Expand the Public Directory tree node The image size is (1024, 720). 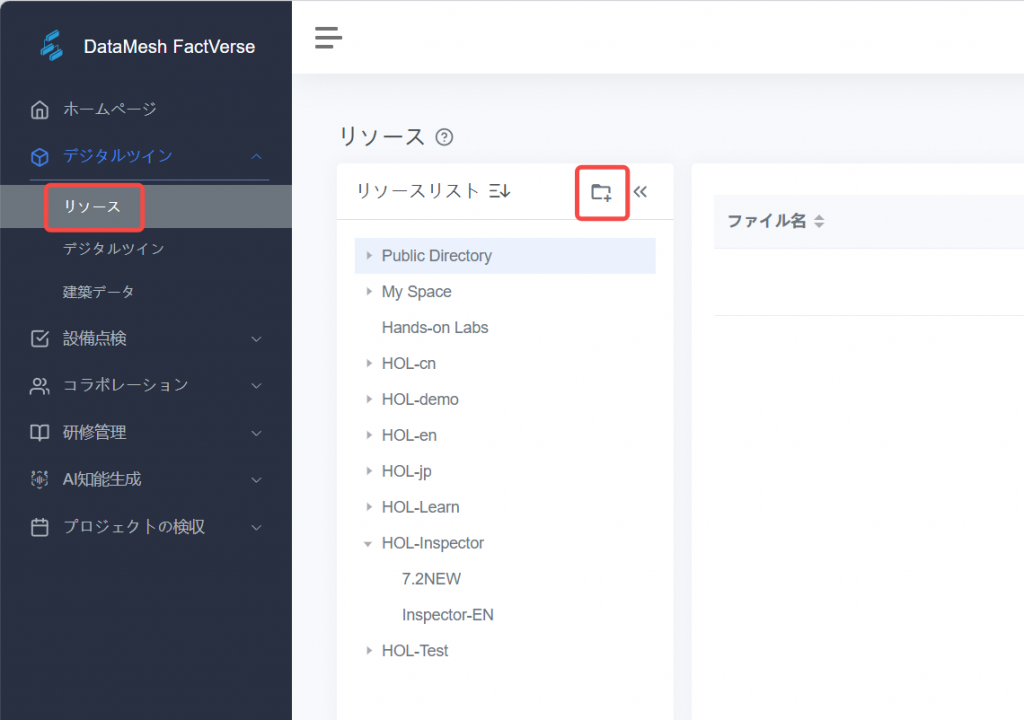tap(369, 255)
